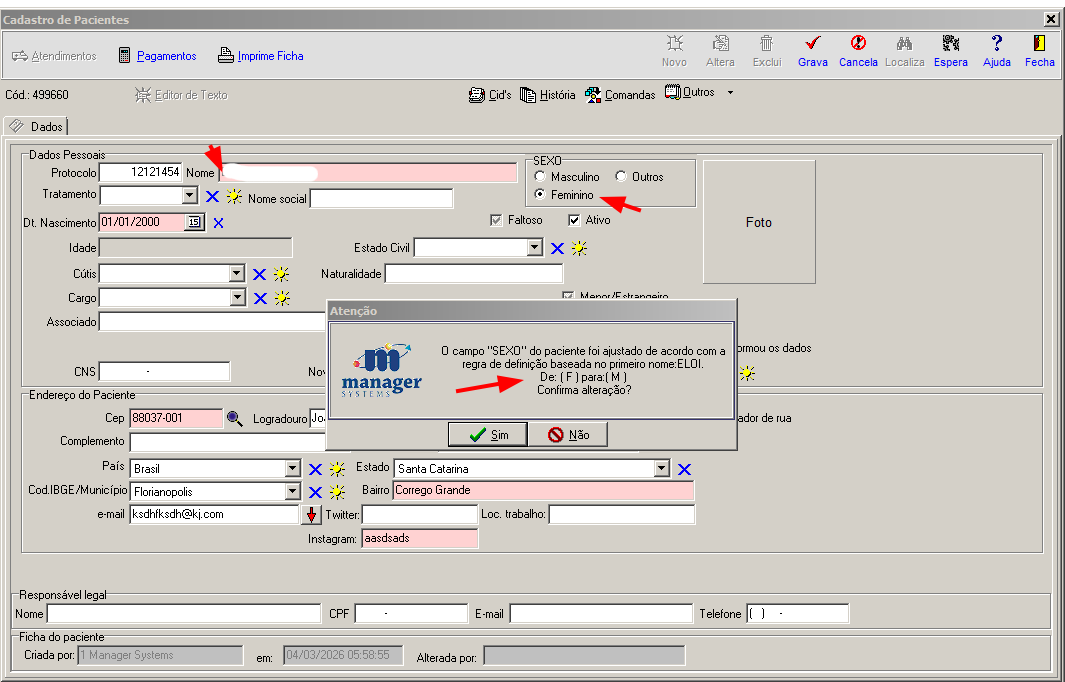Open date picker for Dt. Nascimento

tap(194, 222)
